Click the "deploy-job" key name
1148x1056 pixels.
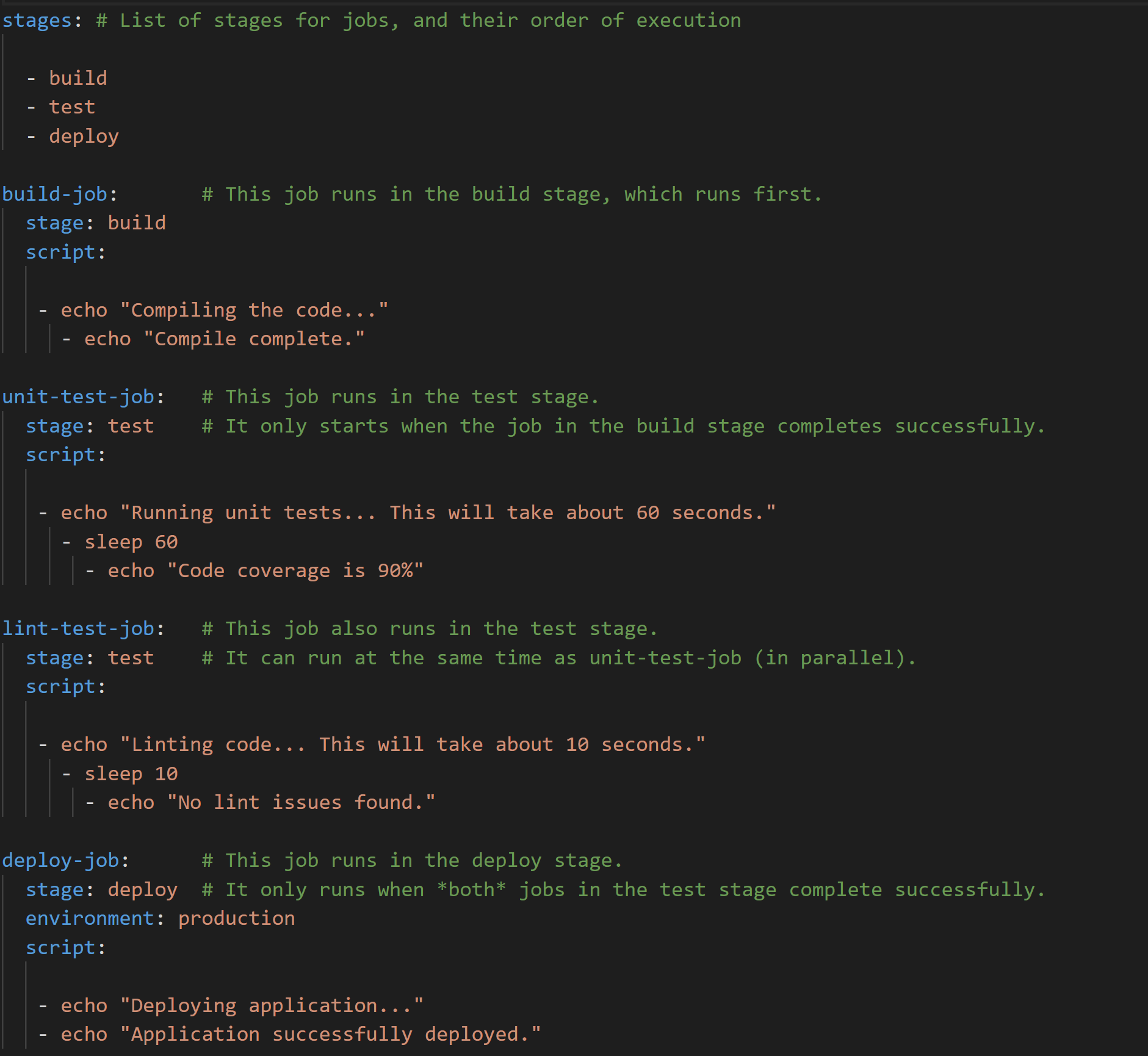[60, 861]
